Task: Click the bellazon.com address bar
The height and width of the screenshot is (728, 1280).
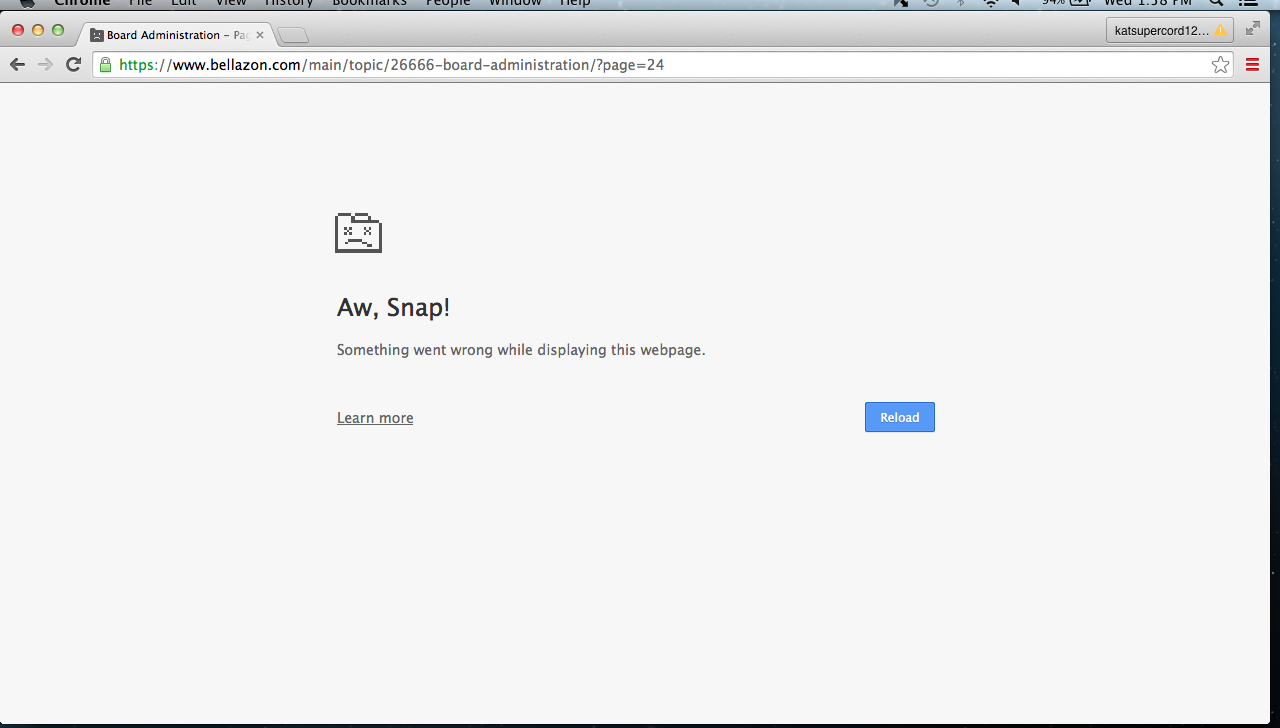Action: click(x=600, y=65)
